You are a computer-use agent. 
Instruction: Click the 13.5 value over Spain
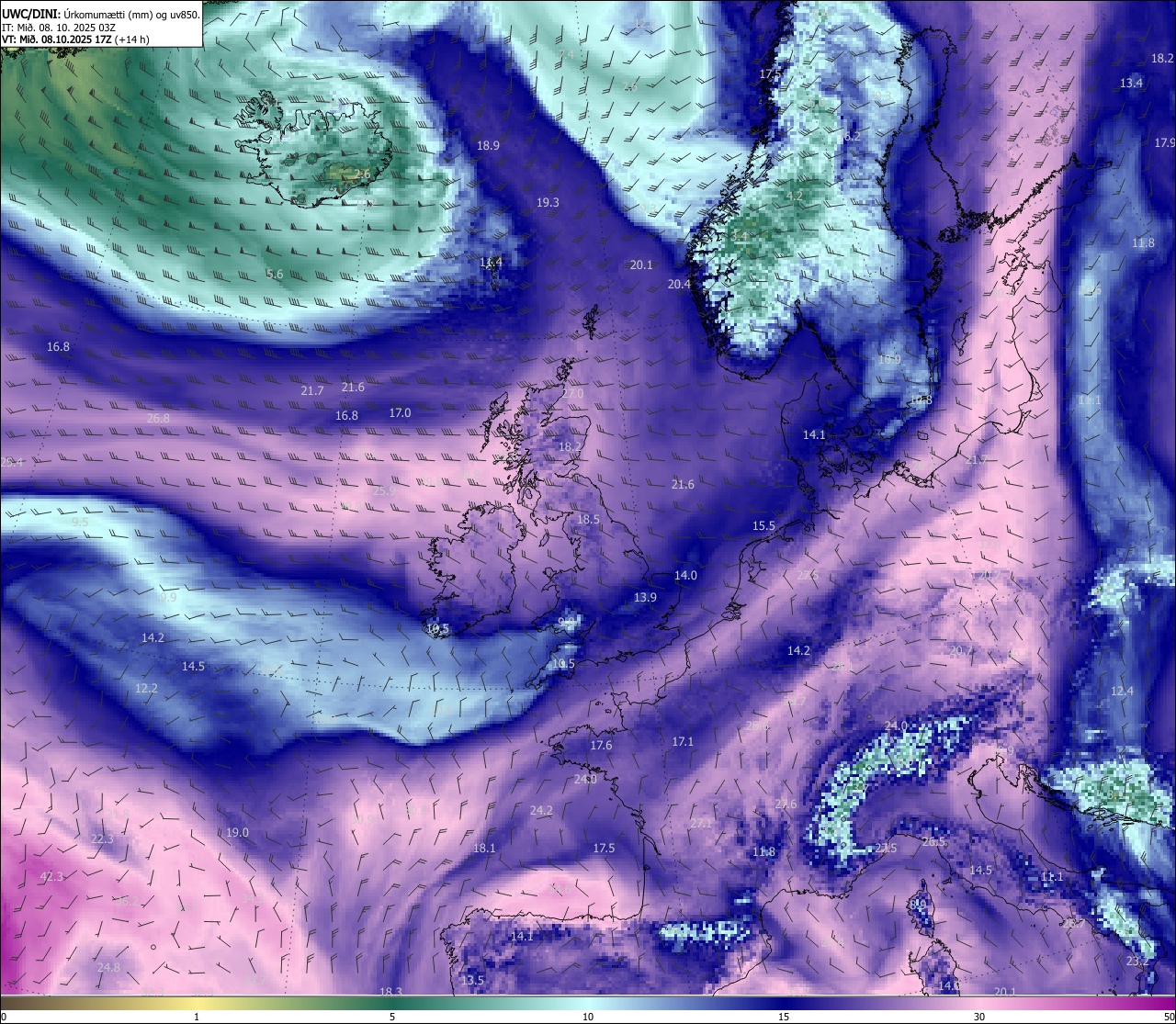click(472, 980)
